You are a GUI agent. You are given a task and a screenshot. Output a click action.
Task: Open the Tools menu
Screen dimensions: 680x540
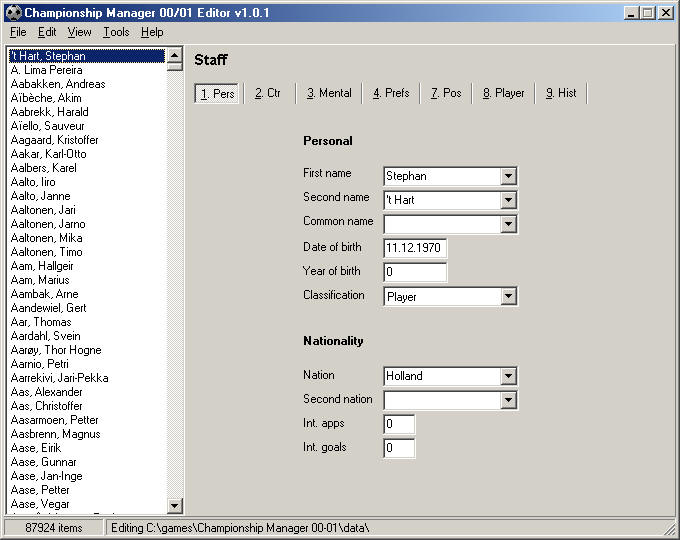(x=116, y=32)
